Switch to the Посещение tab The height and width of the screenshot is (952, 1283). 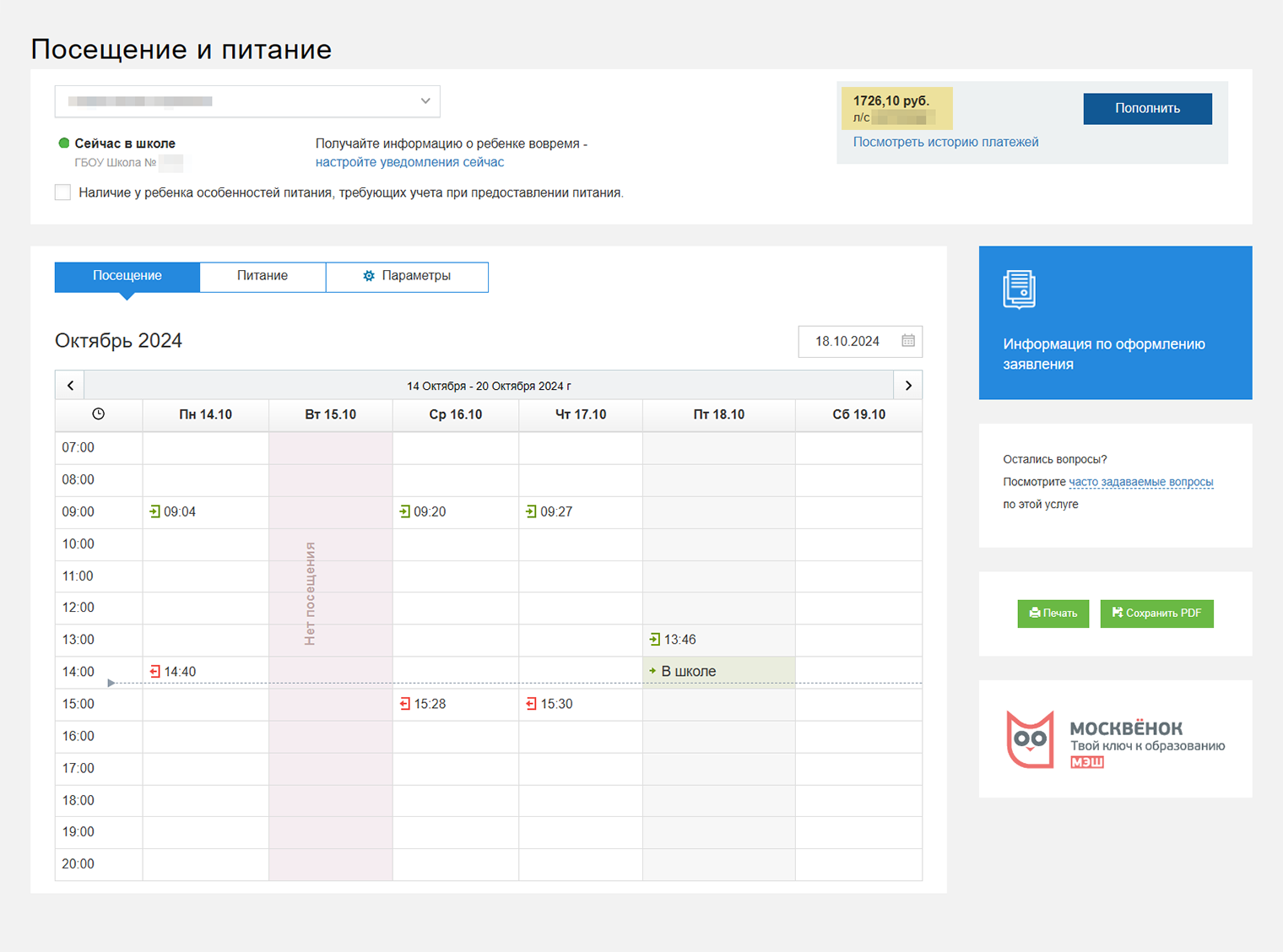pyautogui.click(x=127, y=276)
